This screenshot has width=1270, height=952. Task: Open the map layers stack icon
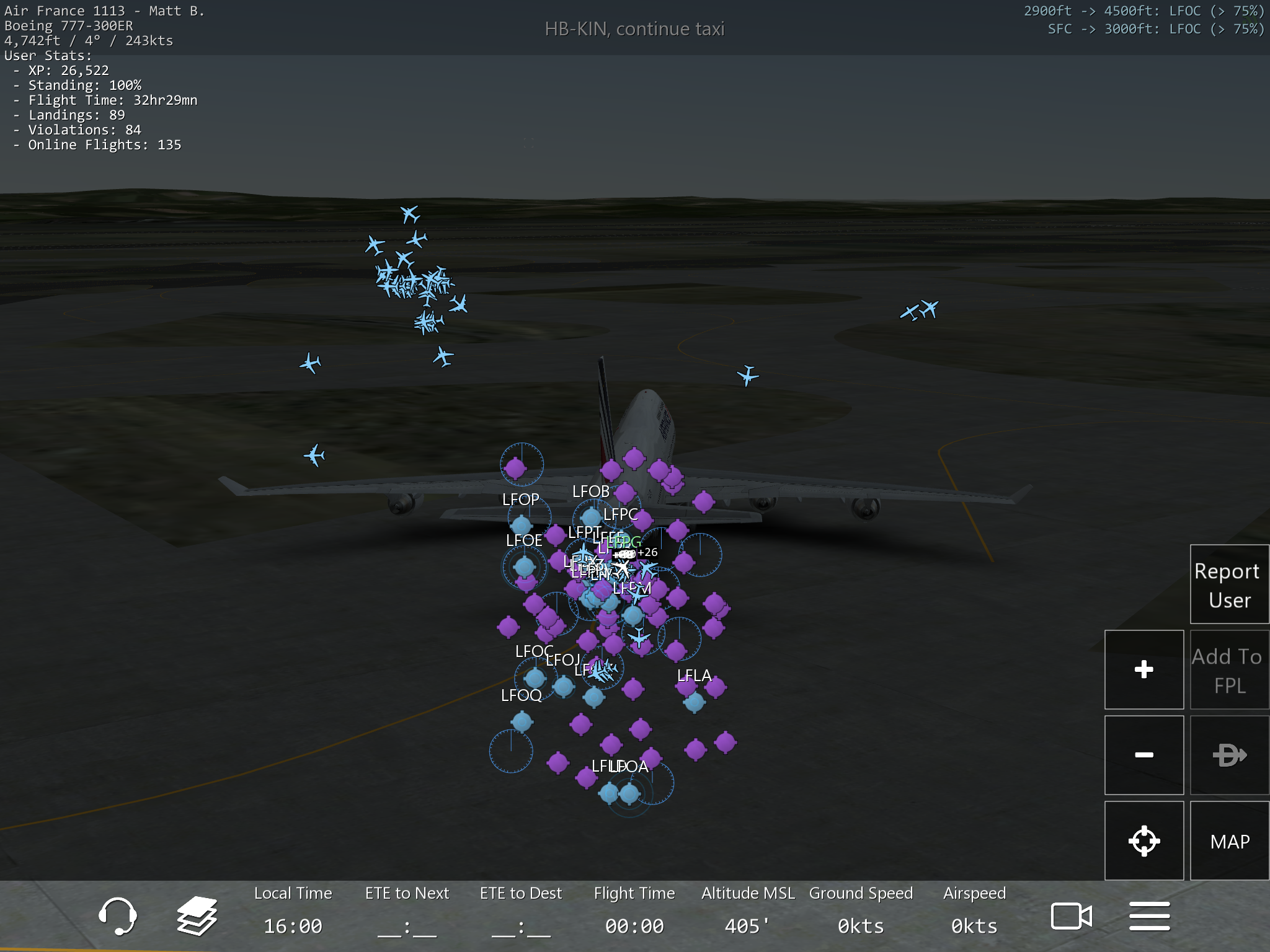pyautogui.click(x=197, y=915)
